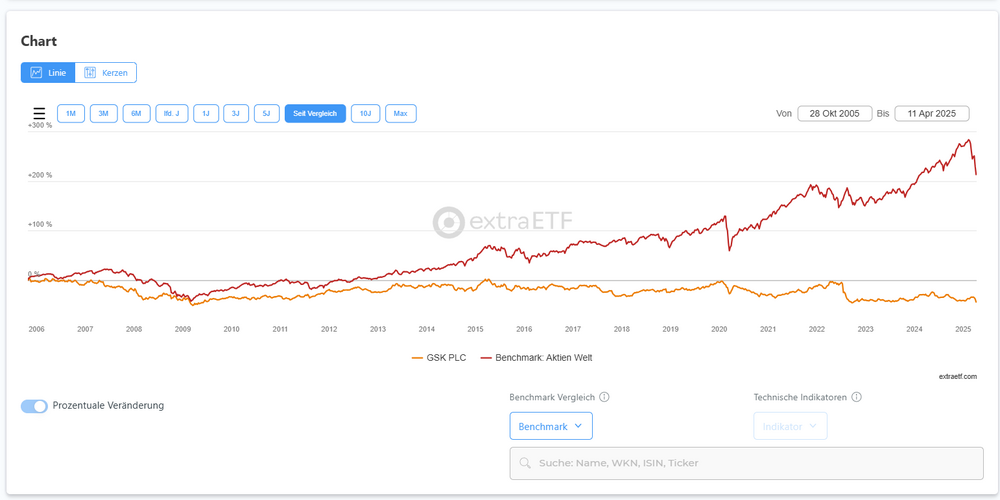The image size is (1000, 500).
Task: Click the info icon beside Technische Indikatoren
Action: (857, 397)
